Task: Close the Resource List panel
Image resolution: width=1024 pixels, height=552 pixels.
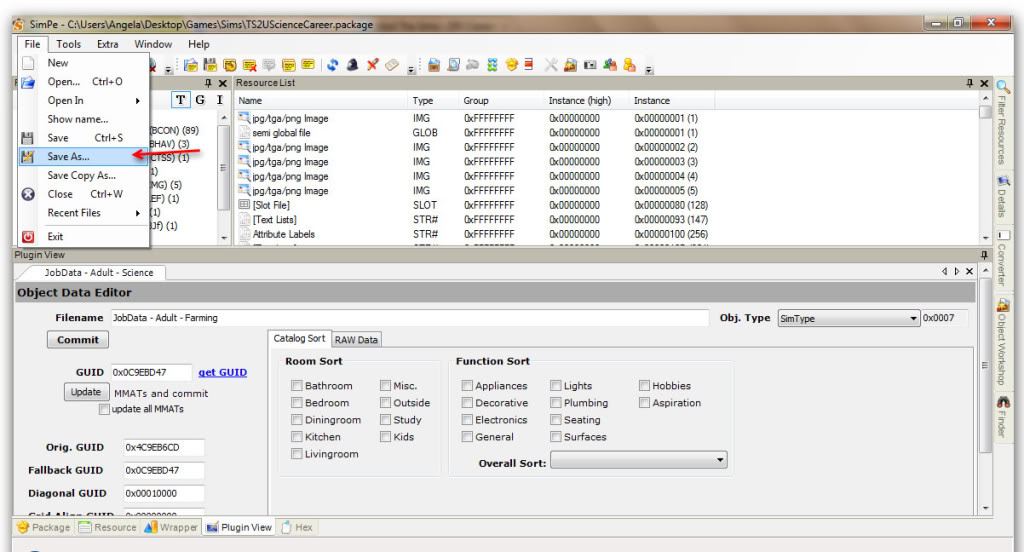Action: pos(984,83)
